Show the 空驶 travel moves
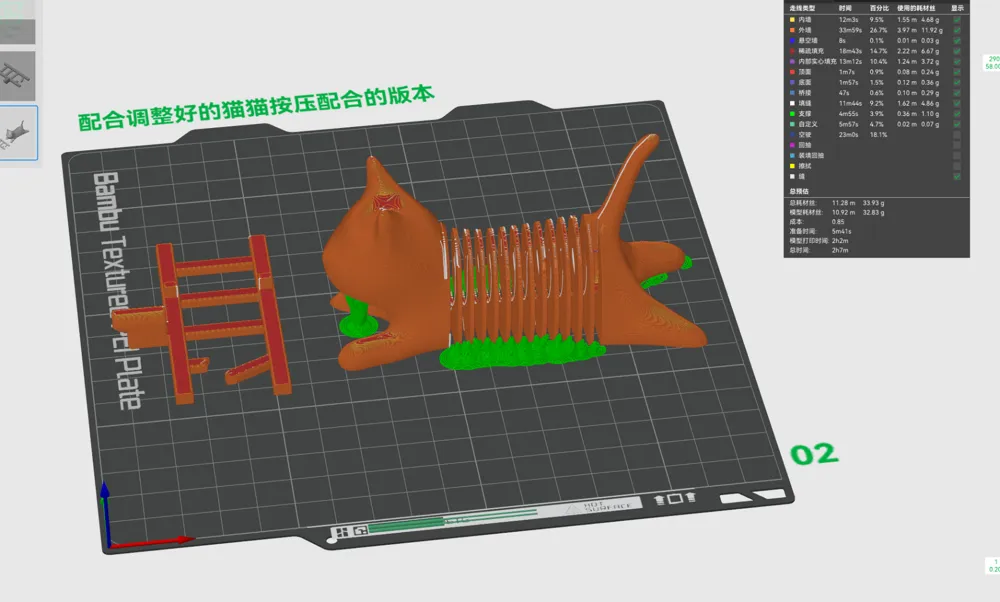 coord(957,135)
